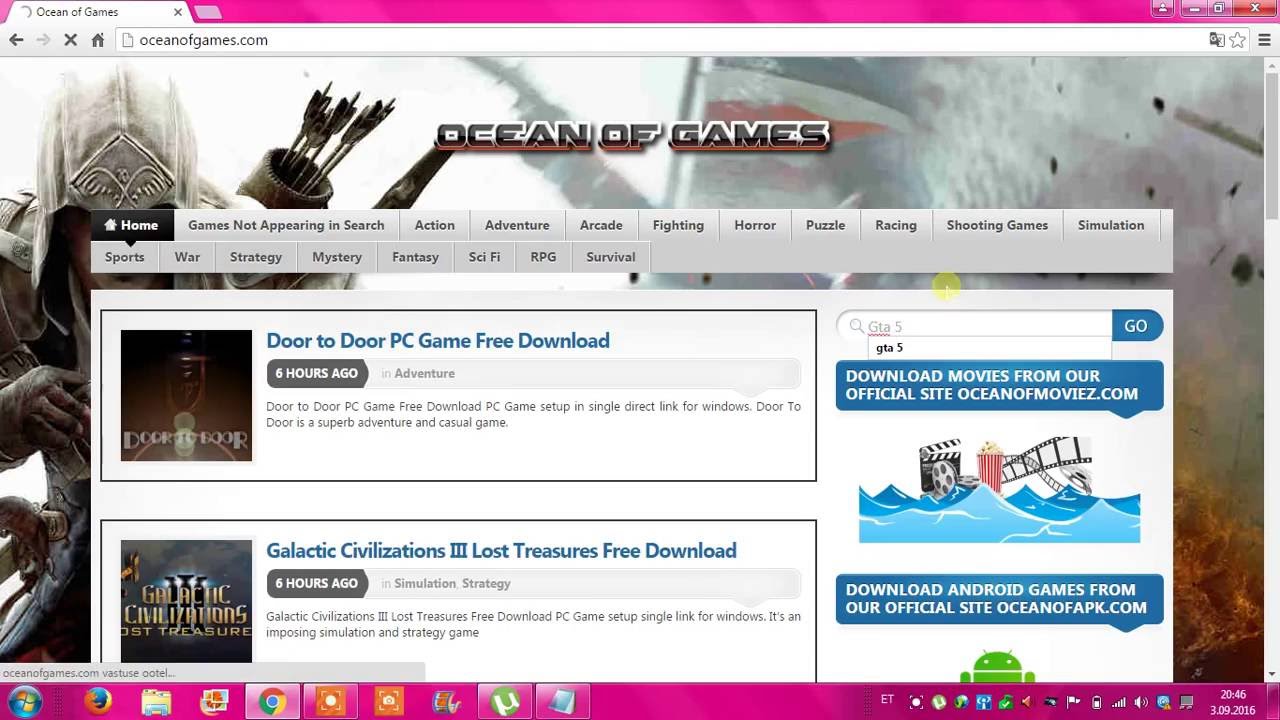Open the Fighting category

click(x=678, y=225)
